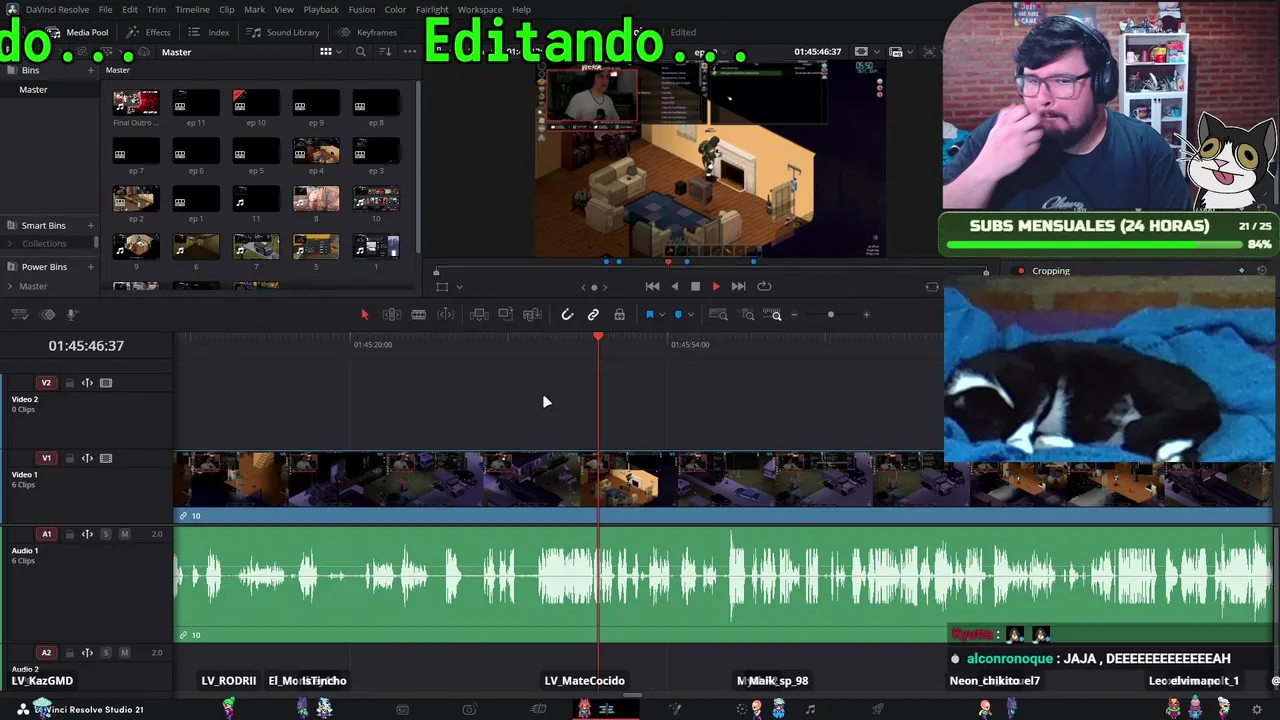The width and height of the screenshot is (1280, 720).
Task: Open the media pool sort options
Action: pyautogui.click(x=386, y=52)
